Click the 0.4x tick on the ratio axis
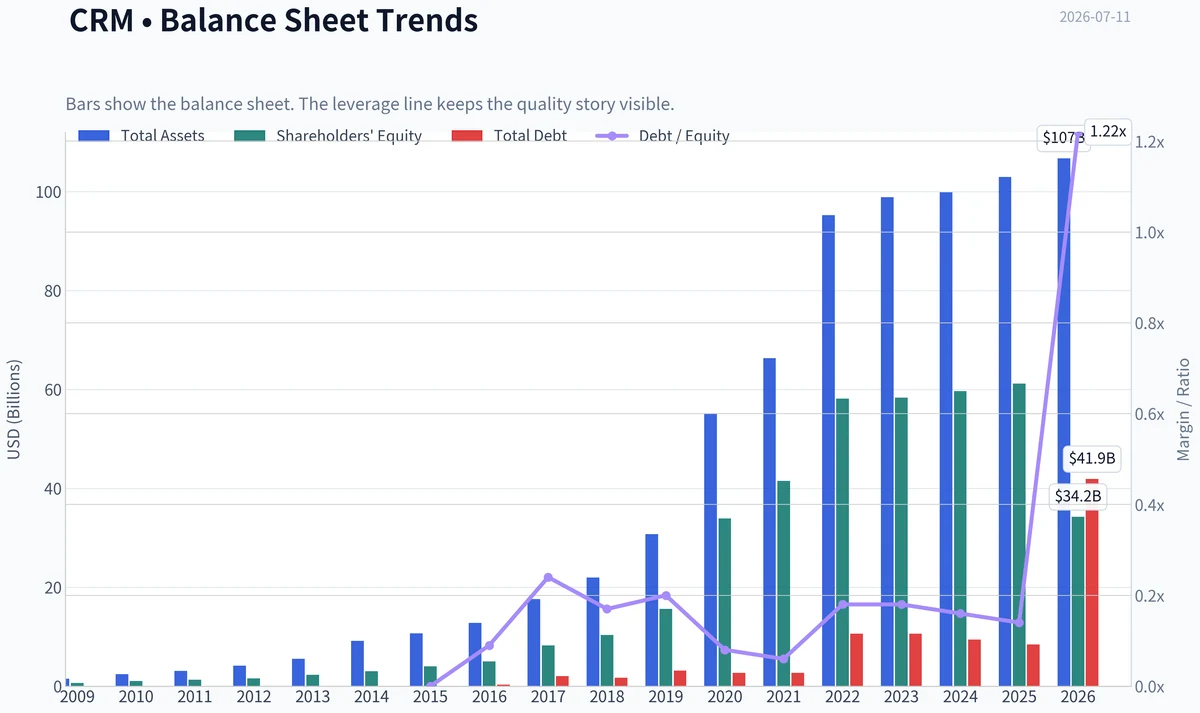This screenshot has width=1200, height=713. [x=1151, y=505]
